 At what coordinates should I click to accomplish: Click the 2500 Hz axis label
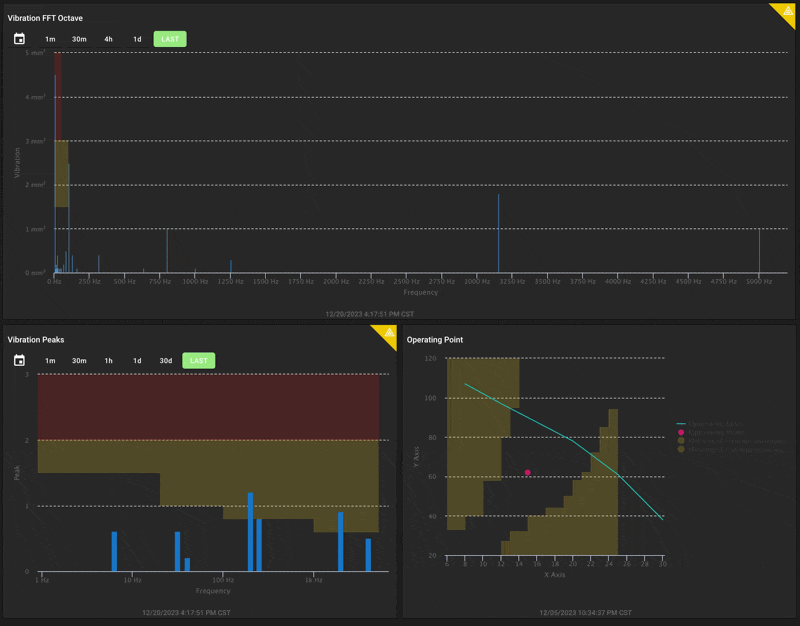coord(407,282)
